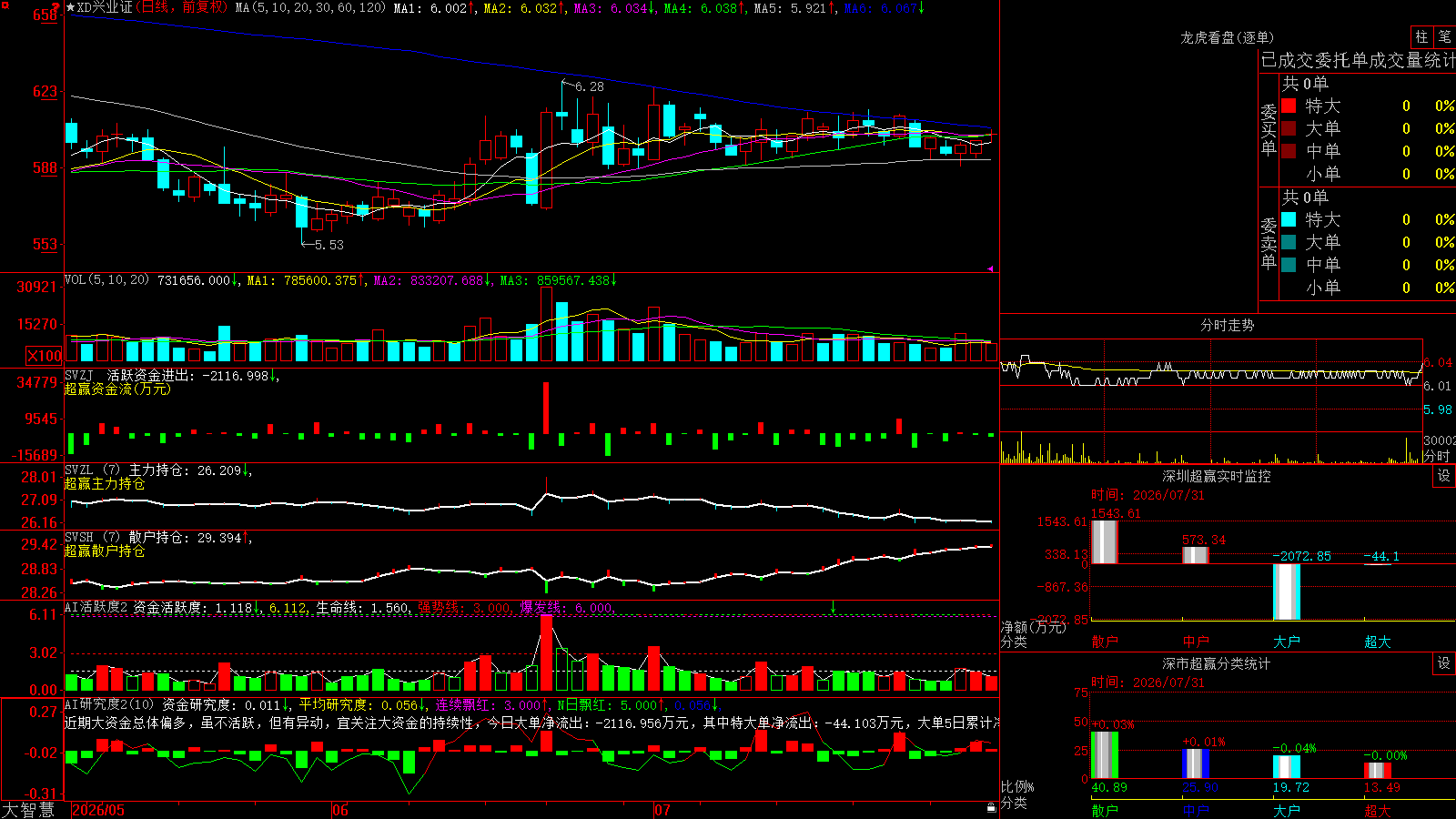Click the 中户 label under the 实时监控 chart
This screenshot has width=1456, height=819.
[1195, 642]
